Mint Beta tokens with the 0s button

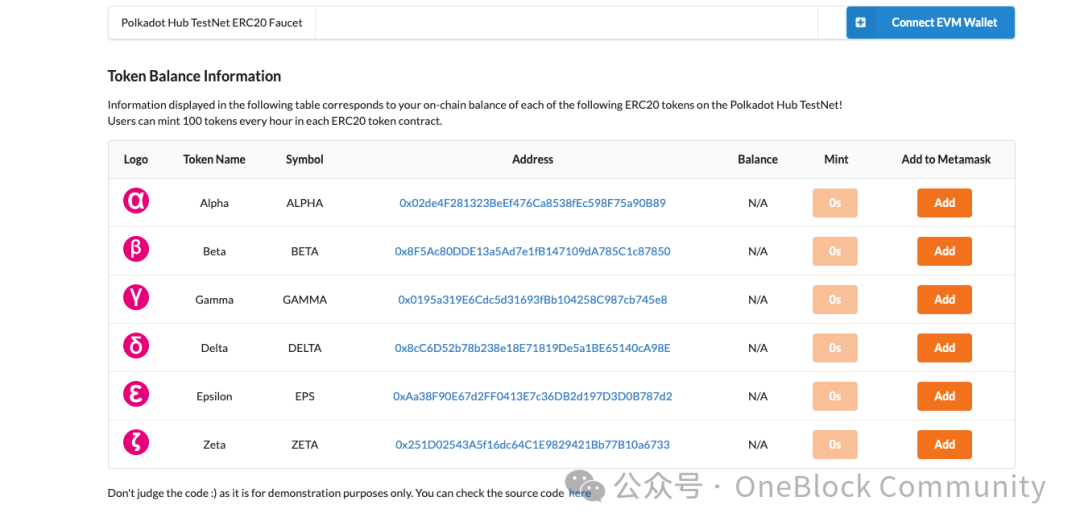835,252
